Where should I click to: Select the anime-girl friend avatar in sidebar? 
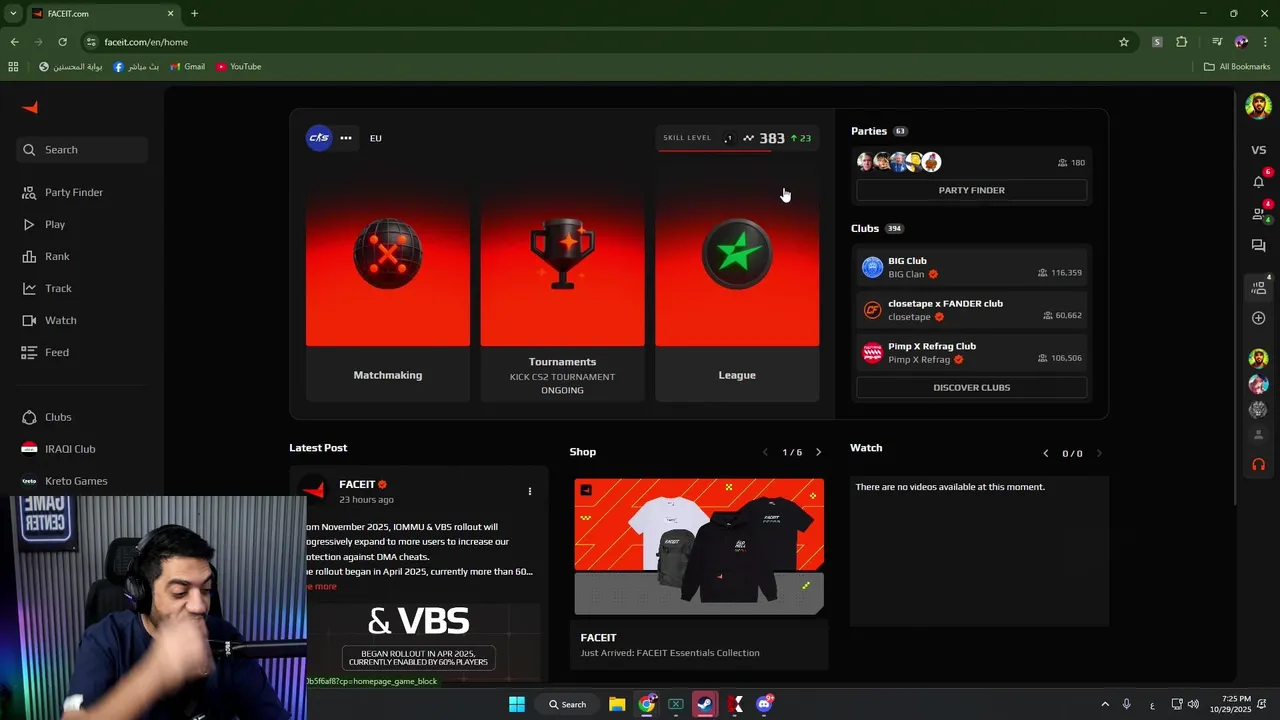[x=1258, y=384]
